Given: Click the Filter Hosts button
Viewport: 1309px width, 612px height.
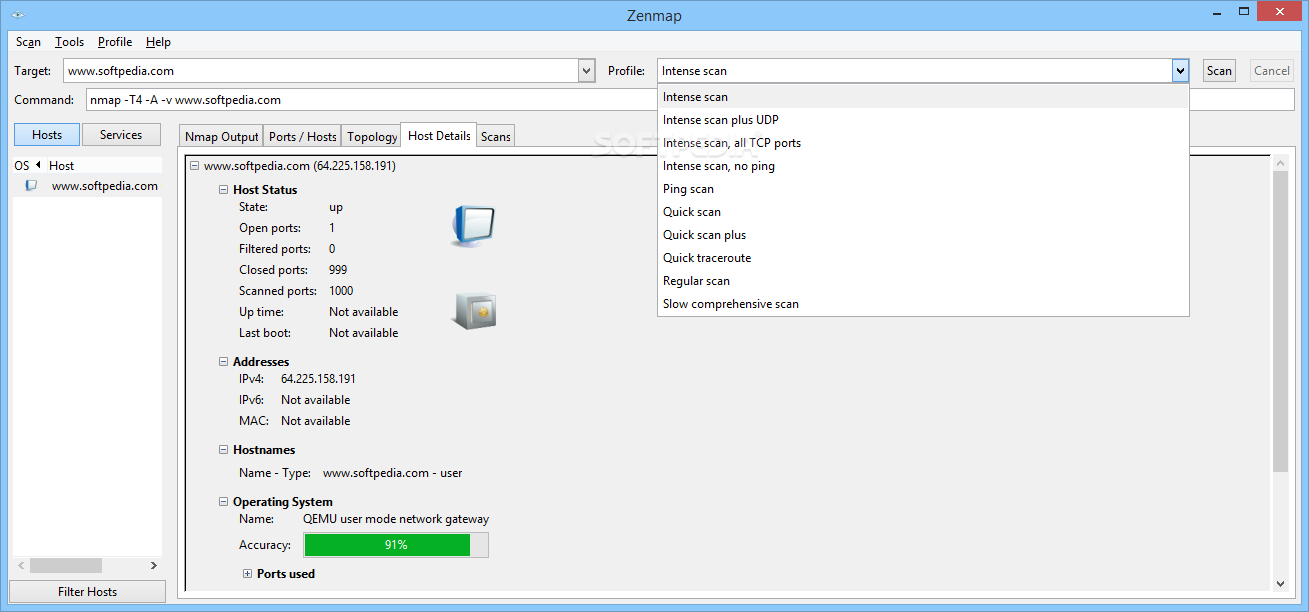Looking at the screenshot, I should pos(87,592).
